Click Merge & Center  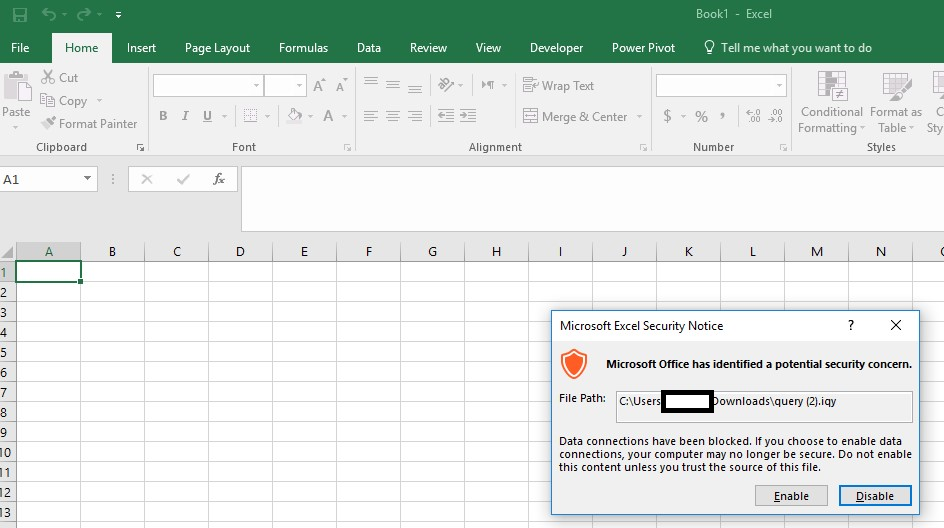point(575,116)
